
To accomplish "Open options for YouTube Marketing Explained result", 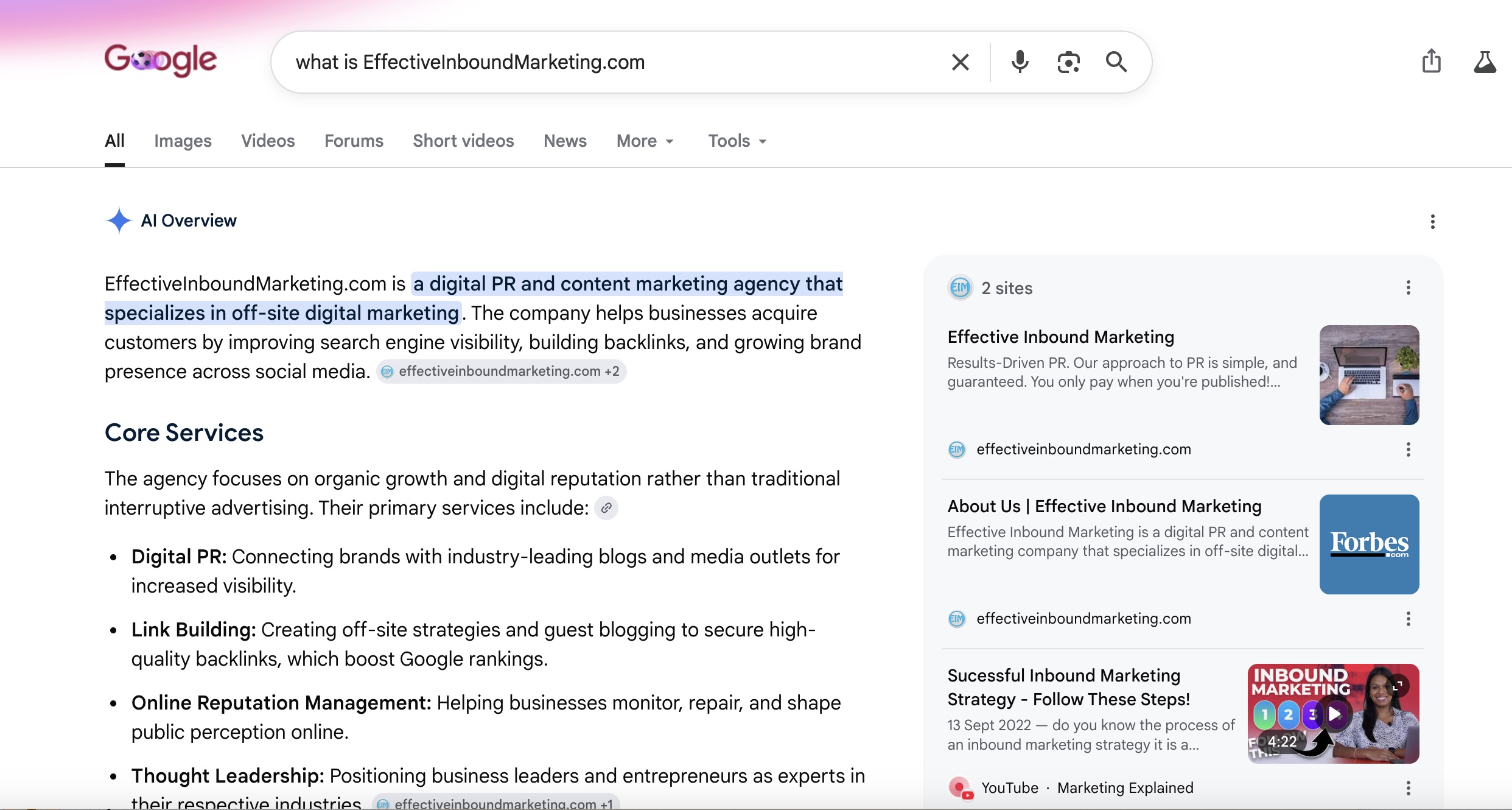I will tap(1408, 788).
